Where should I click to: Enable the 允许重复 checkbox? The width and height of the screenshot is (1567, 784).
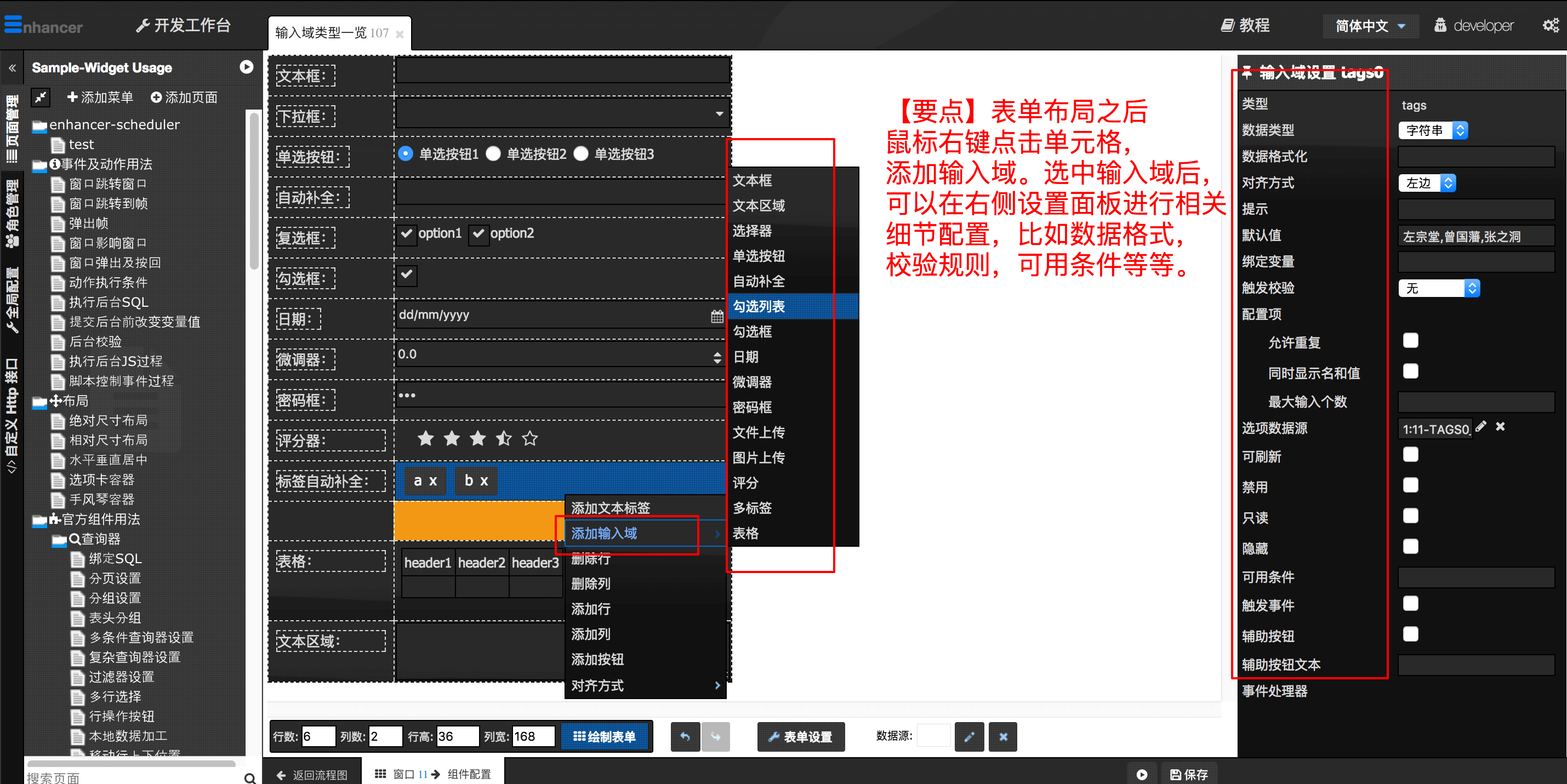tap(1410, 341)
